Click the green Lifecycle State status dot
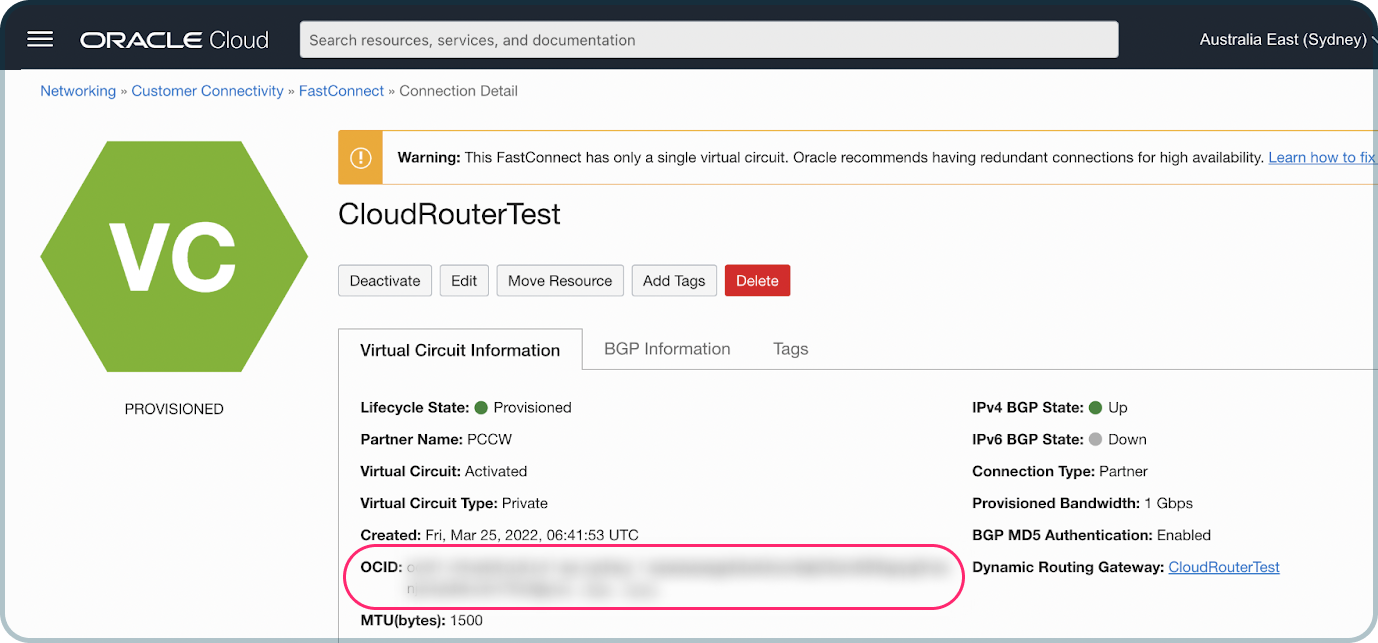 tap(481, 408)
